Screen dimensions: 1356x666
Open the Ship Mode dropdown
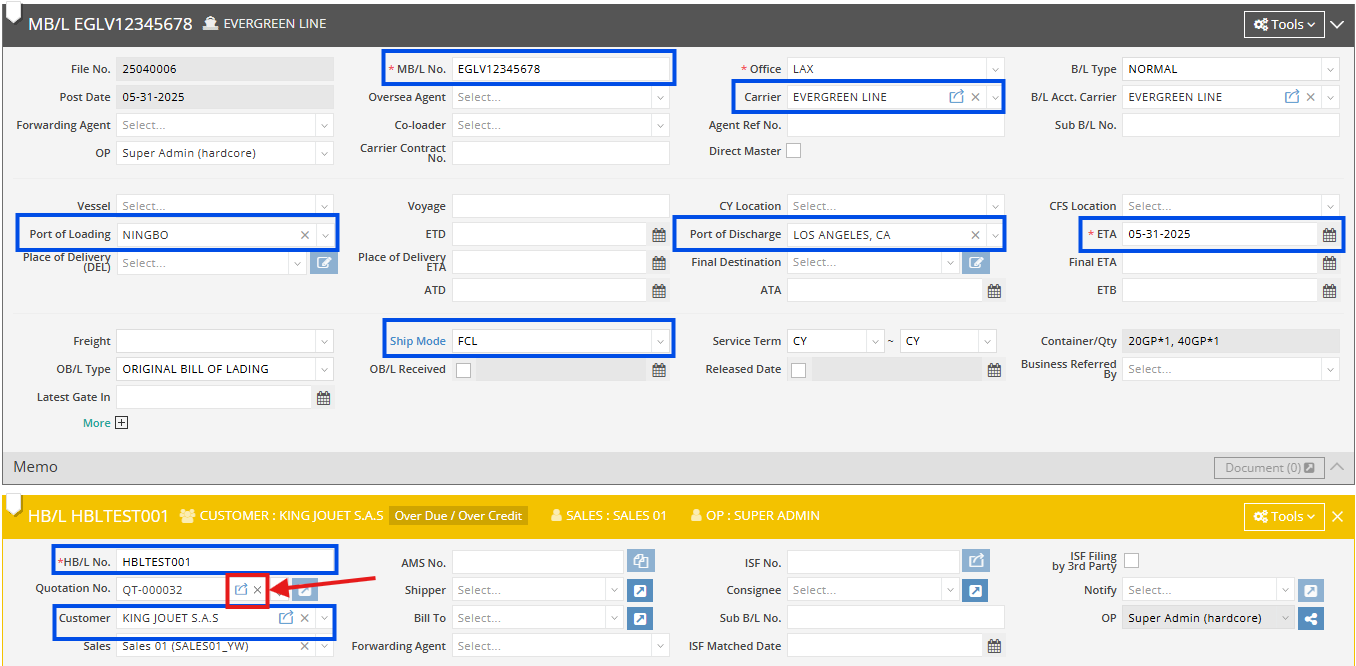(x=660, y=339)
